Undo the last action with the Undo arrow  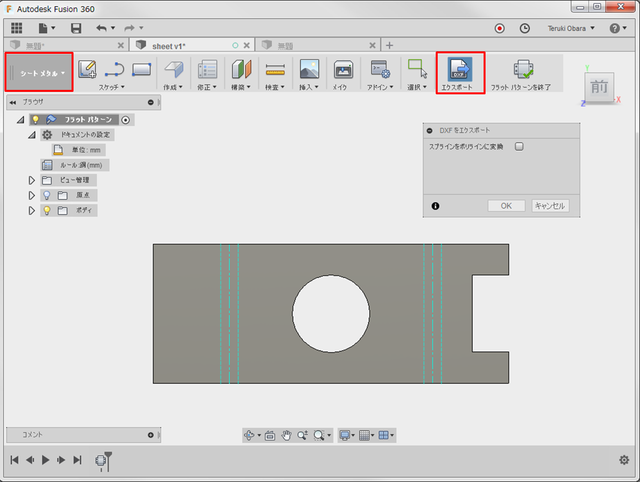coord(101,28)
